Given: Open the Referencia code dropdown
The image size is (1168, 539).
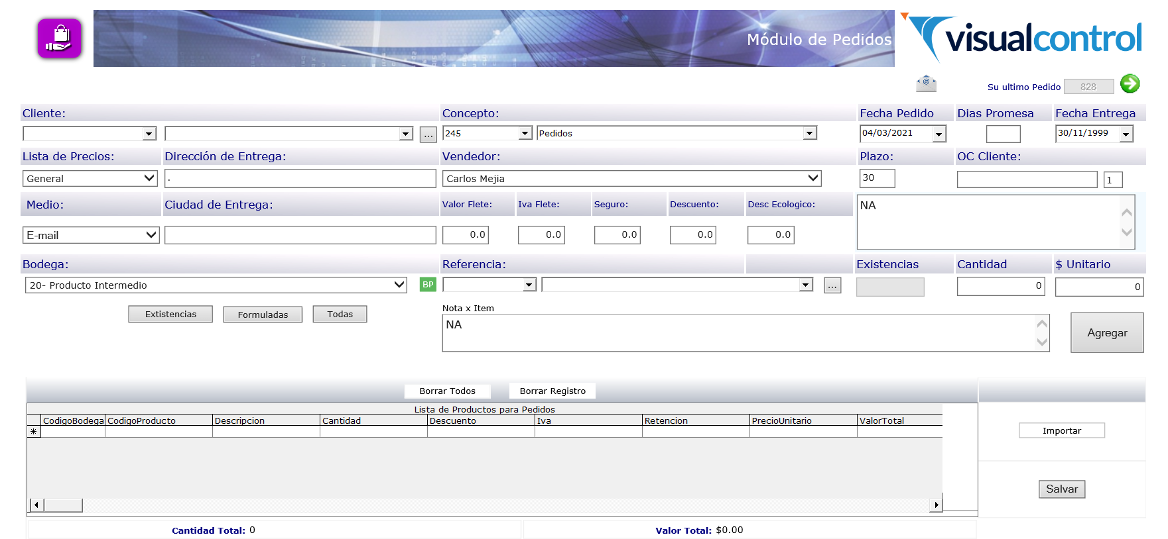Looking at the screenshot, I should [x=530, y=285].
